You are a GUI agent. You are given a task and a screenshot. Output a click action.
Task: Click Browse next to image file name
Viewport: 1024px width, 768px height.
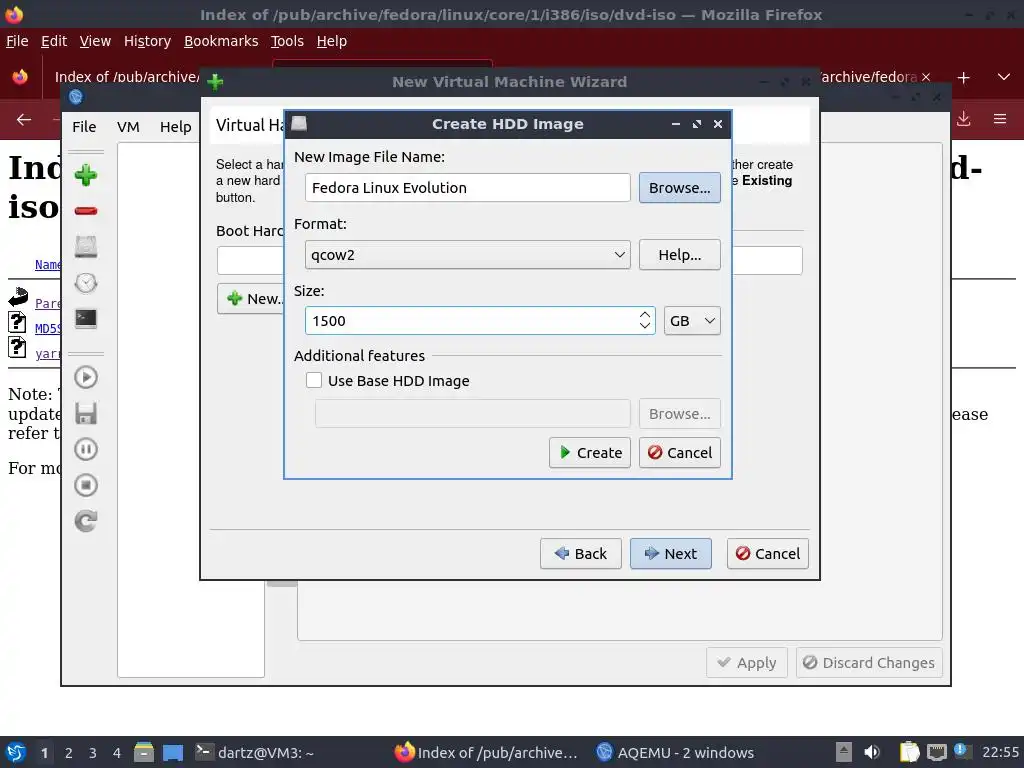coord(679,187)
